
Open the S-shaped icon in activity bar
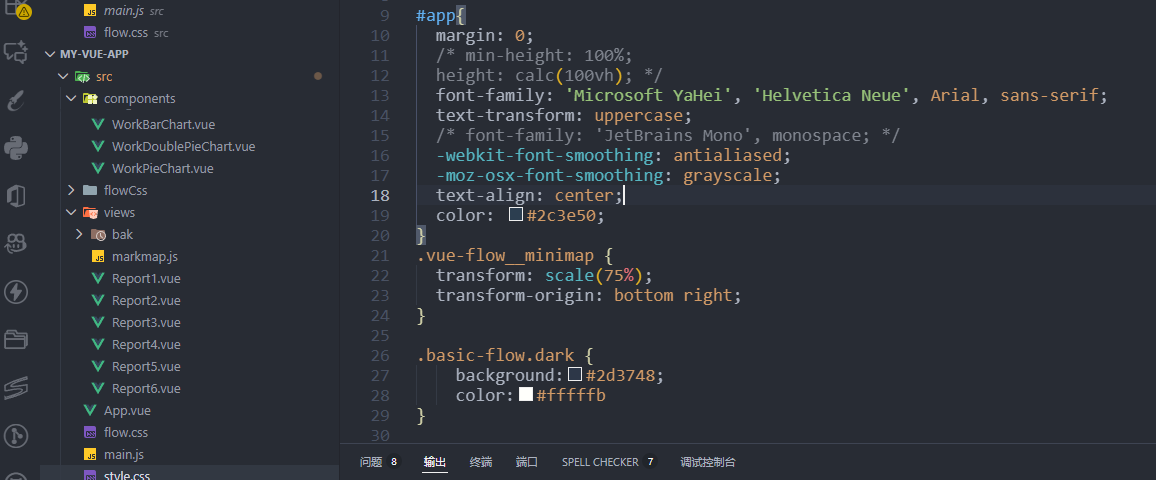(x=16, y=388)
